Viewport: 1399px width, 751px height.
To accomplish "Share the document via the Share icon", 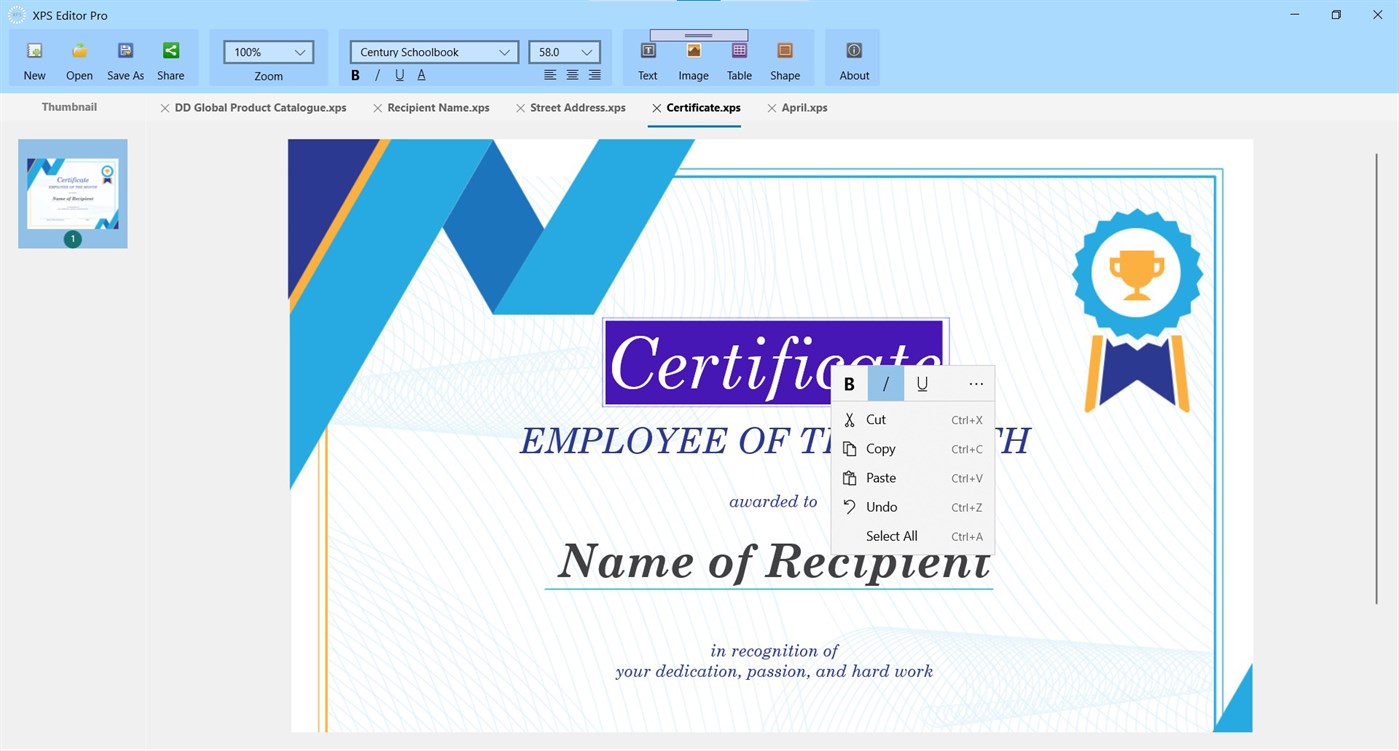I will pos(170,58).
